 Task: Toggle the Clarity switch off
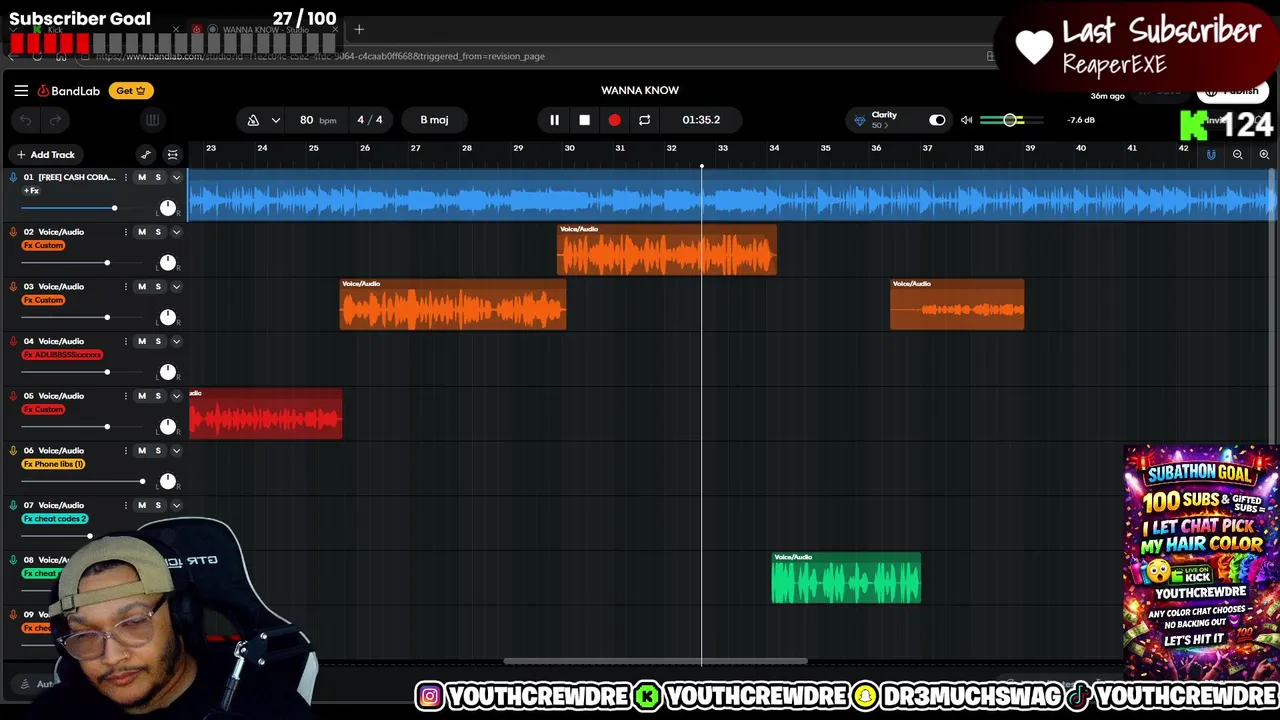[937, 120]
